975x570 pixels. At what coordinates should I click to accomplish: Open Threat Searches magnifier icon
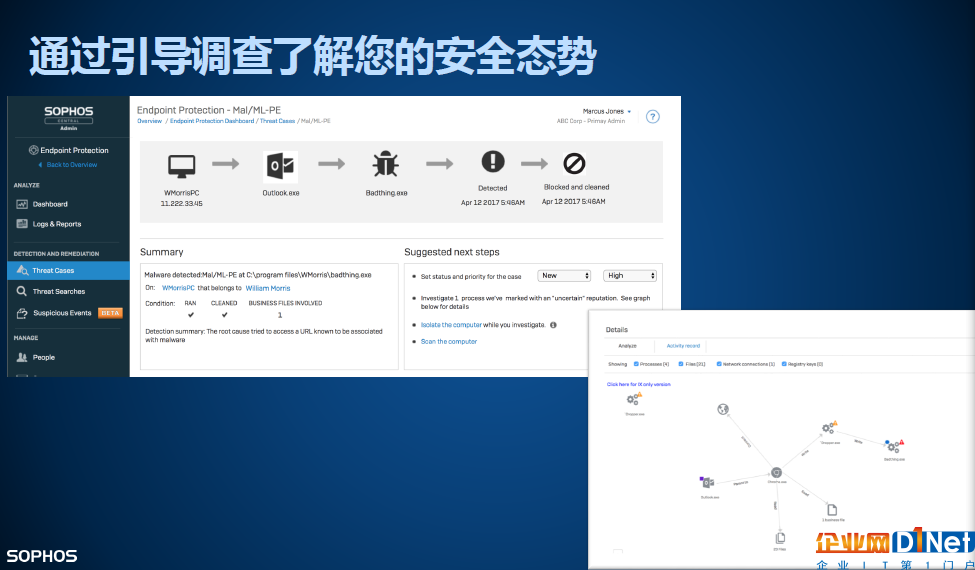22,291
